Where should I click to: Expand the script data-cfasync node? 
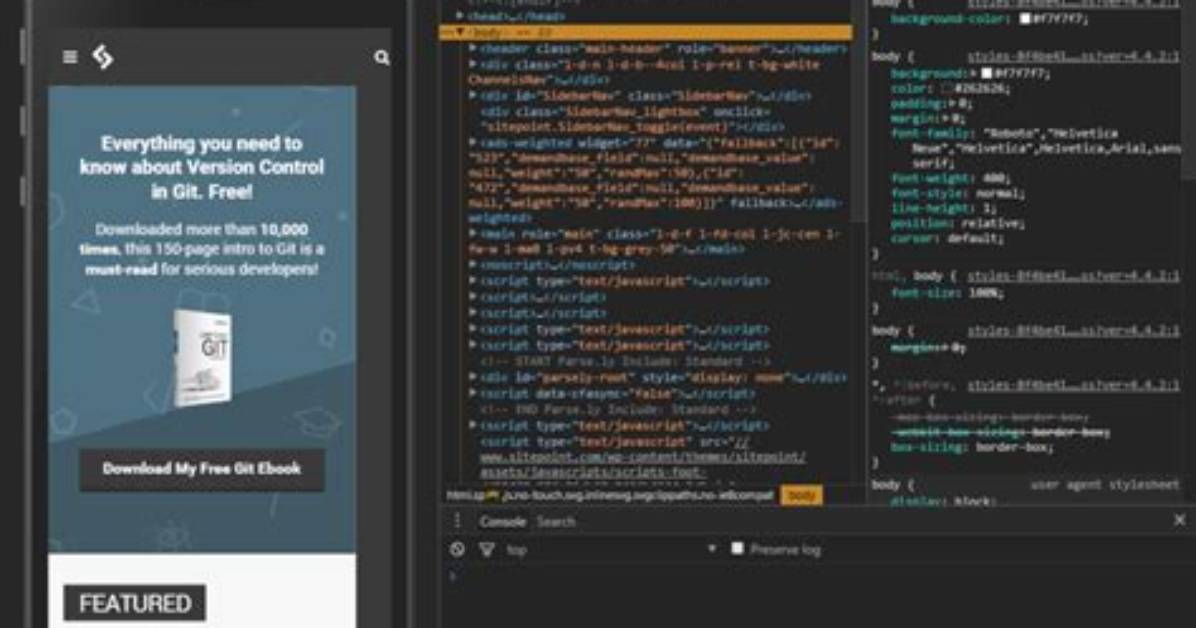tap(473, 394)
